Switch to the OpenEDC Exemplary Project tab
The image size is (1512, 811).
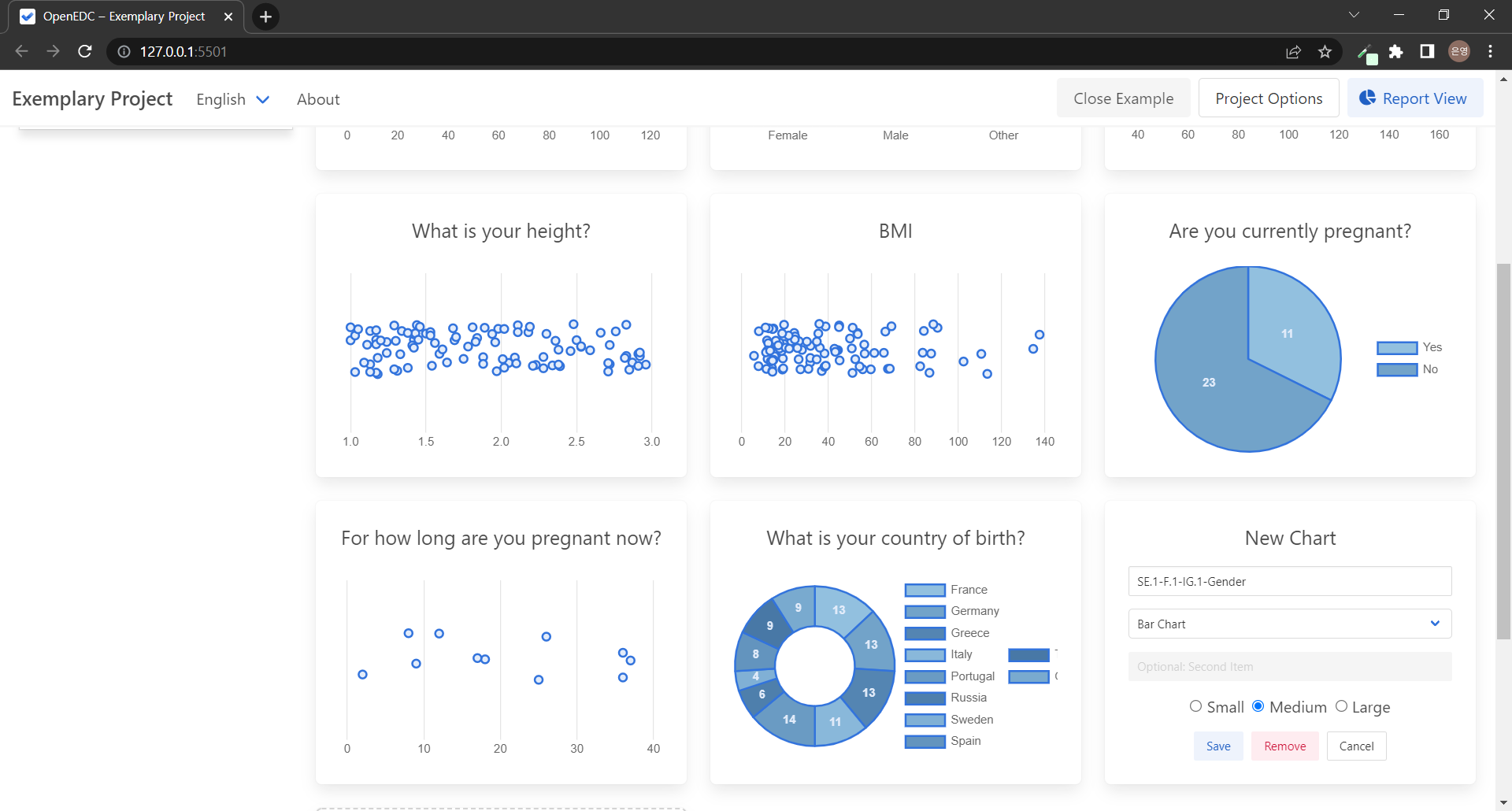click(x=126, y=17)
